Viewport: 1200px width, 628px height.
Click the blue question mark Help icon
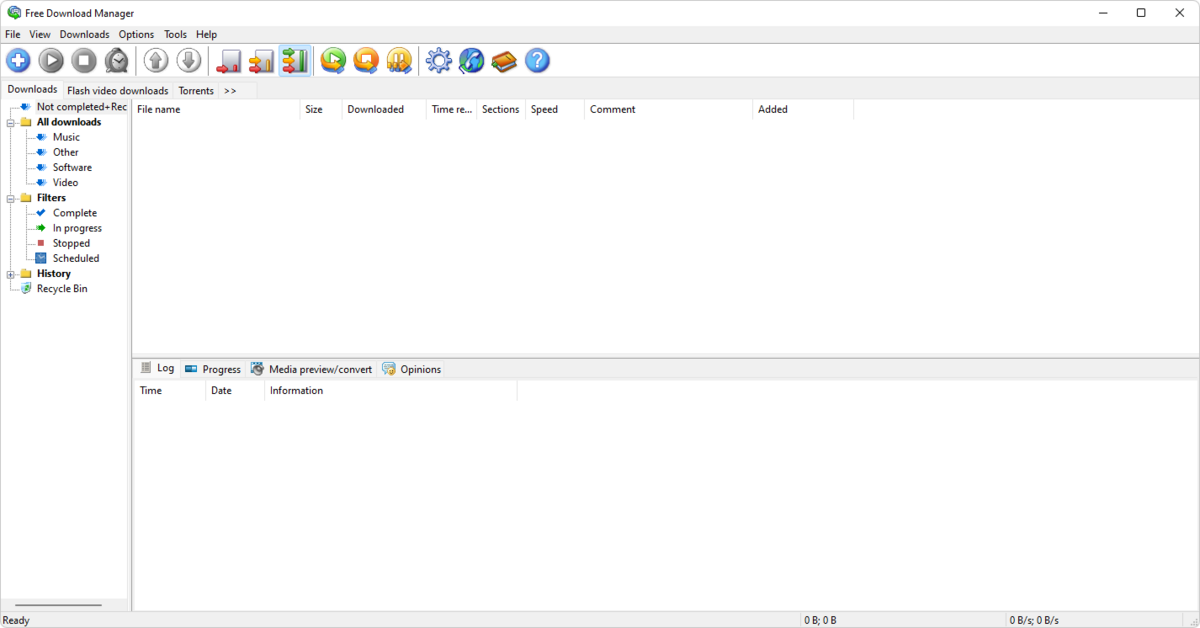coord(537,61)
